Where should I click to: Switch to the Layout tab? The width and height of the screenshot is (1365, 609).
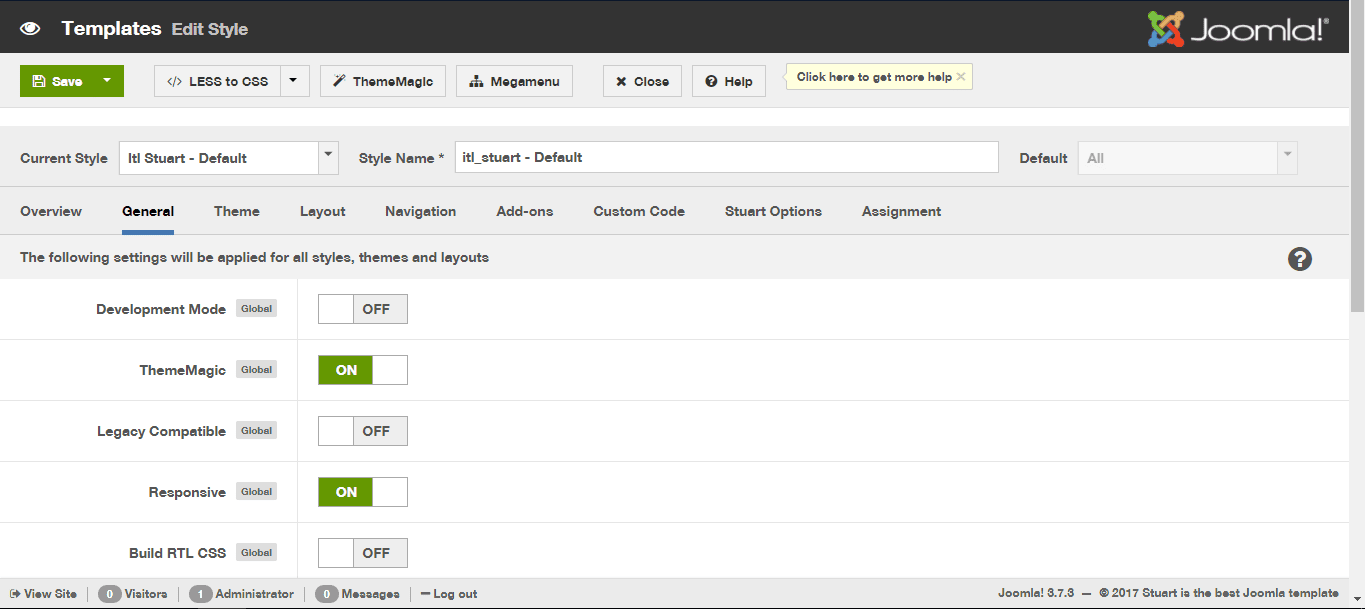322,211
